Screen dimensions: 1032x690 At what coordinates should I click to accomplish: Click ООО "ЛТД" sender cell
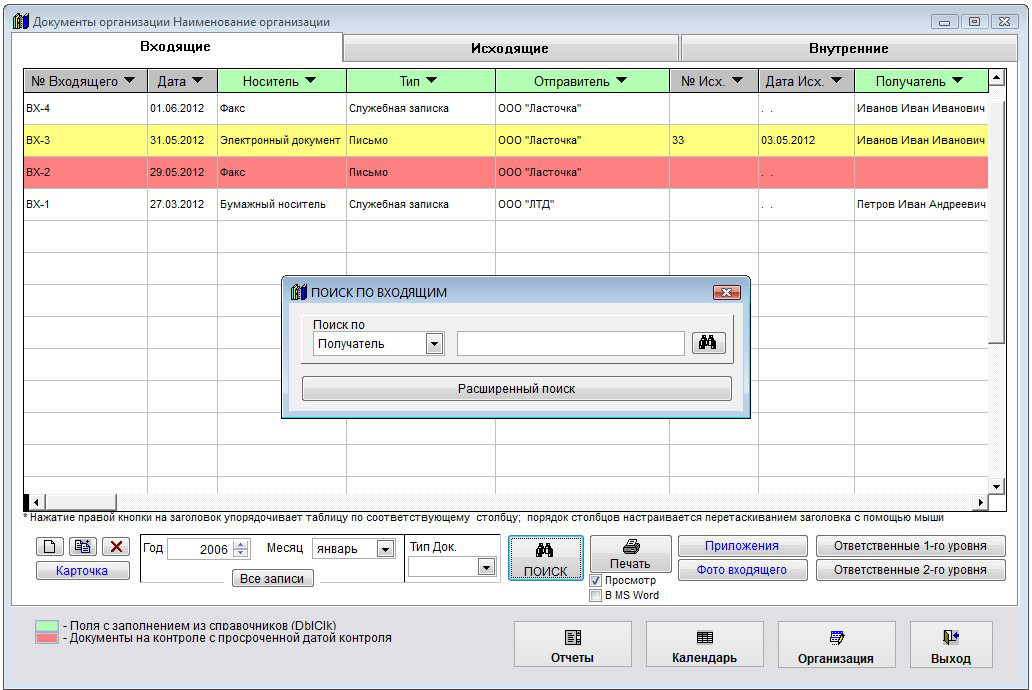(x=582, y=204)
